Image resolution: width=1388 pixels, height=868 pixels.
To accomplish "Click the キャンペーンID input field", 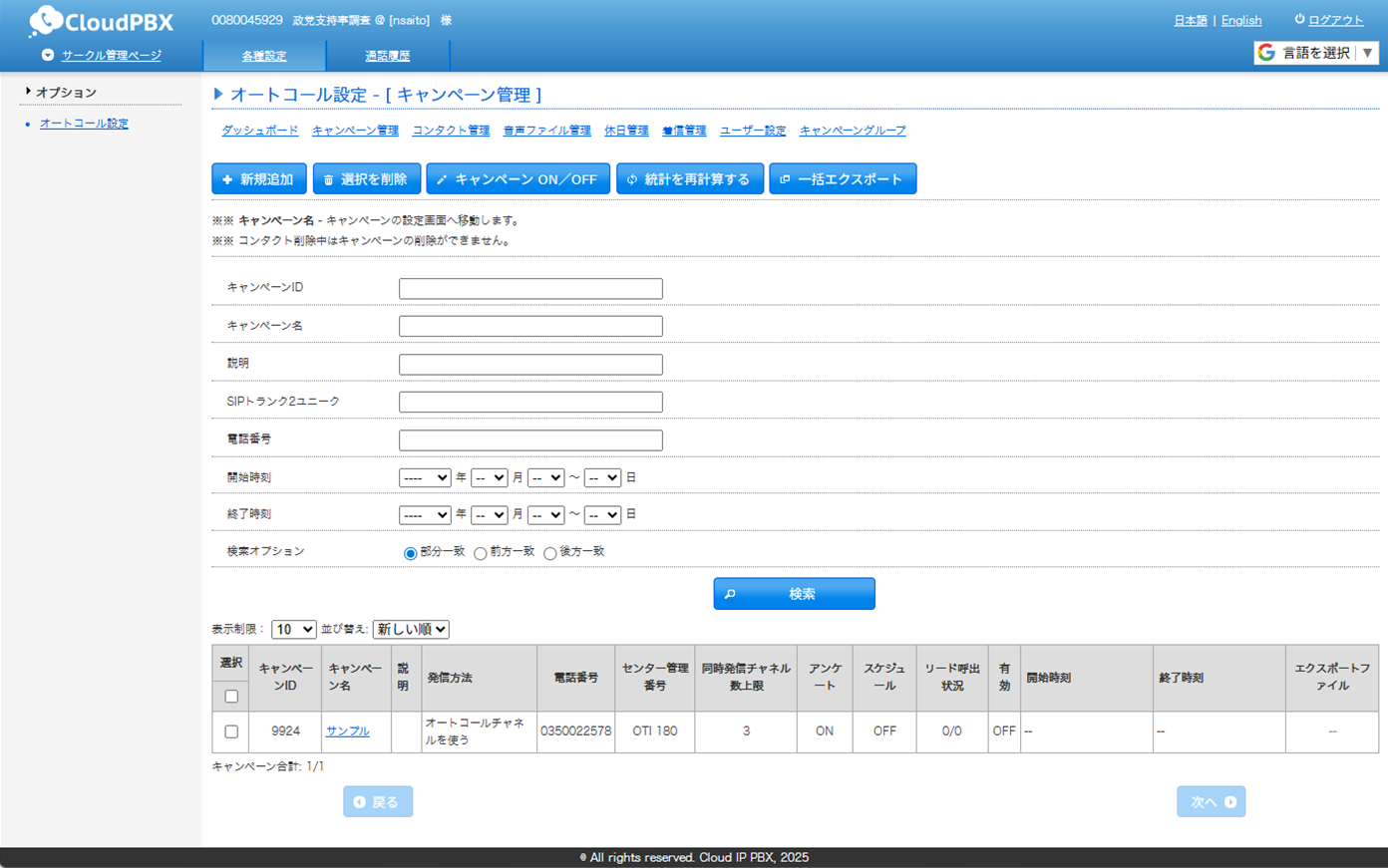I will [530, 289].
